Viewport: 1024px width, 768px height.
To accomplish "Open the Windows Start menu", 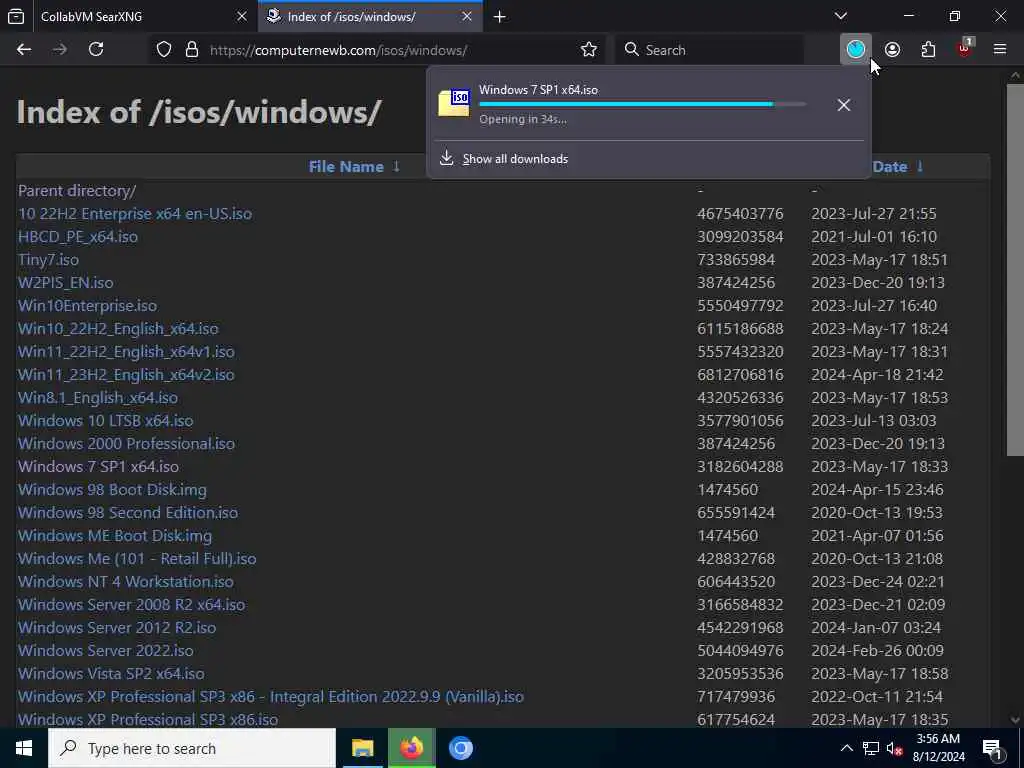I will coord(24,748).
